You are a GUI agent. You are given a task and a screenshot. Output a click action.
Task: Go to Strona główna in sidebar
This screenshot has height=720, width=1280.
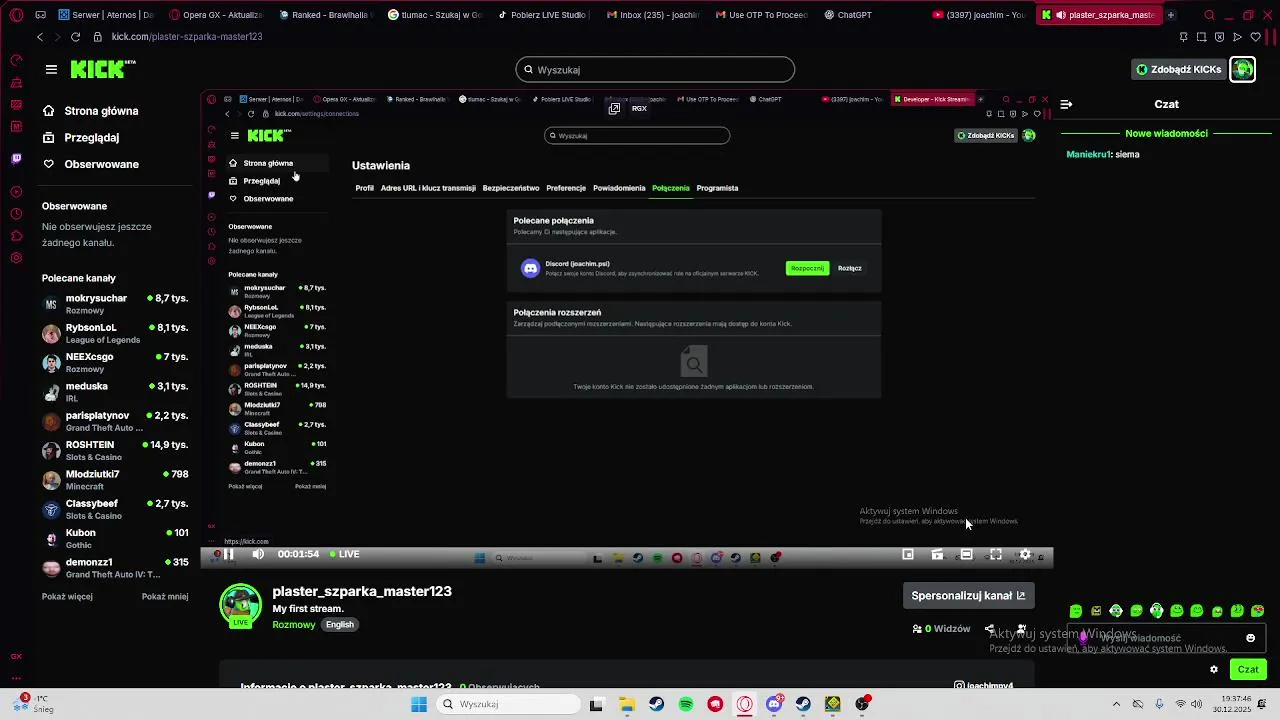click(x=91, y=111)
